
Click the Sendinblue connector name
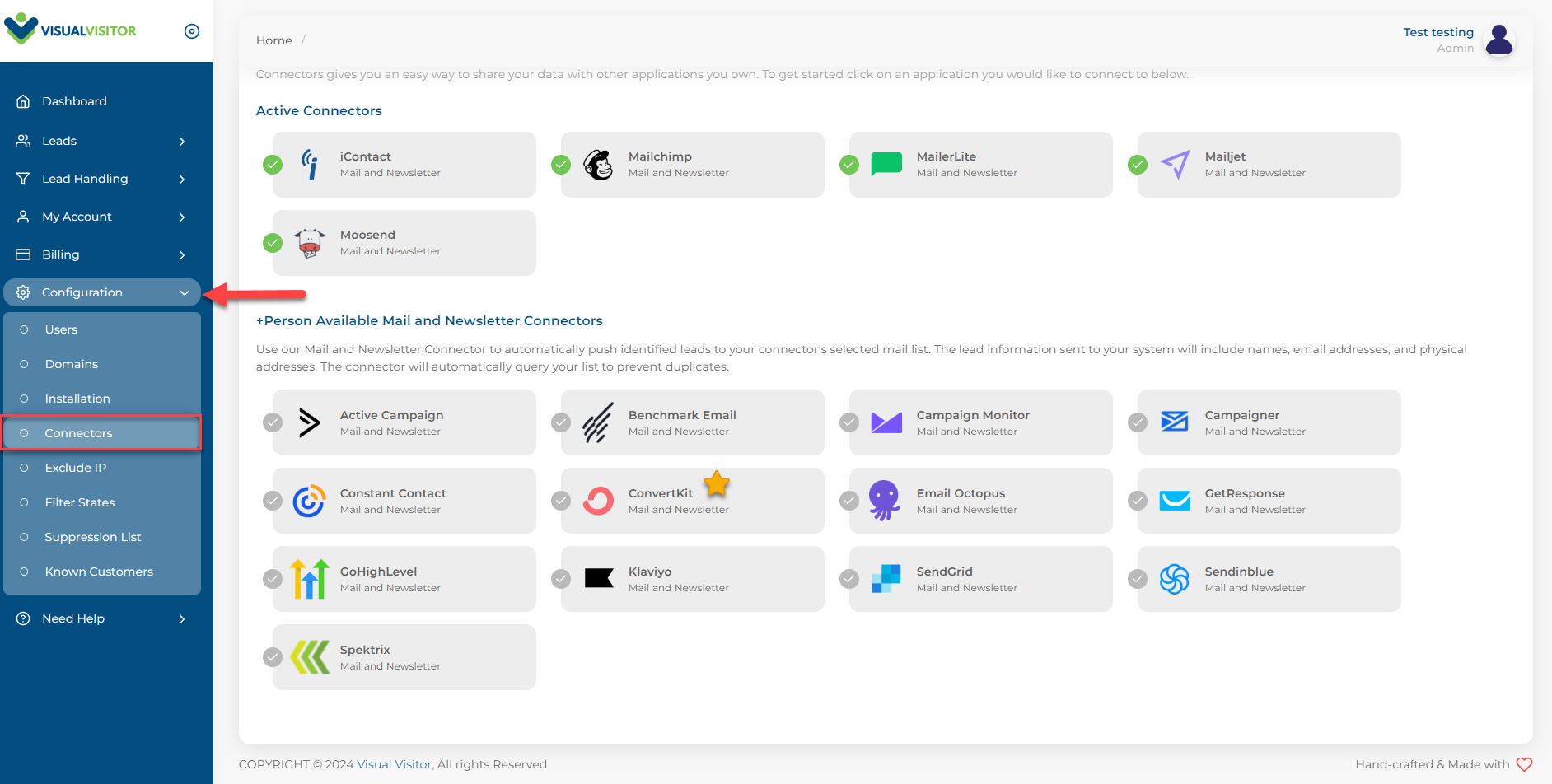click(1239, 572)
